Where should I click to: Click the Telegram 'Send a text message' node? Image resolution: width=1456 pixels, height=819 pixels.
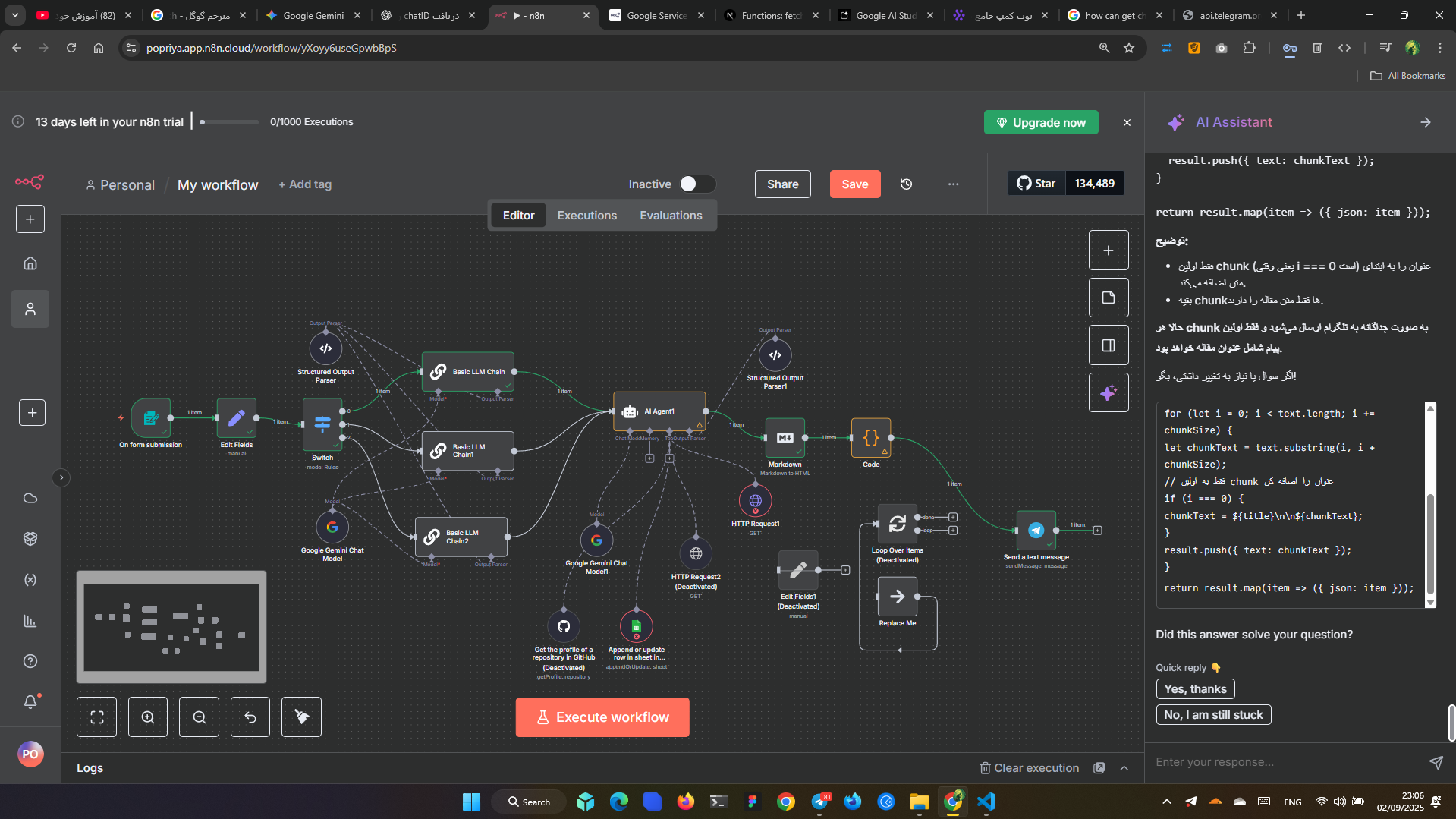click(1036, 531)
